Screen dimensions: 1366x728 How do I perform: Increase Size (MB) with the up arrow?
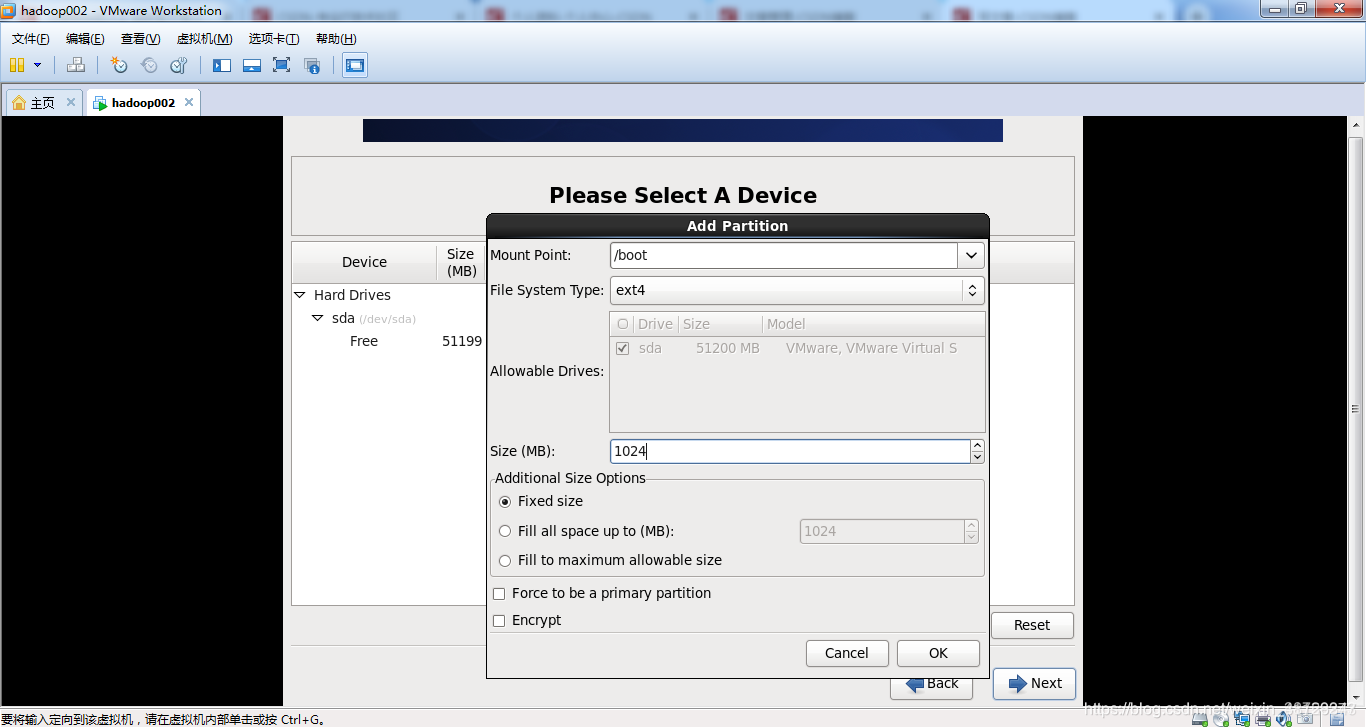(x=978, y=446)
